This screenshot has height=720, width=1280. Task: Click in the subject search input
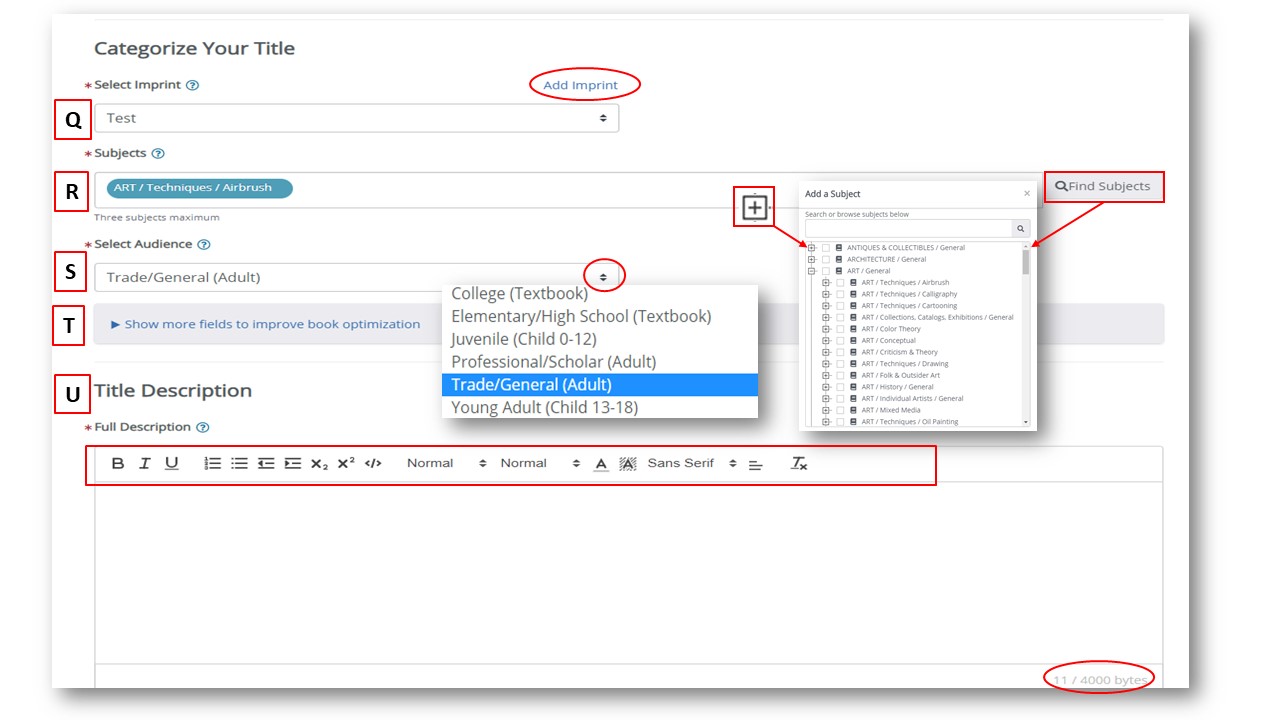tap(908, 229)
